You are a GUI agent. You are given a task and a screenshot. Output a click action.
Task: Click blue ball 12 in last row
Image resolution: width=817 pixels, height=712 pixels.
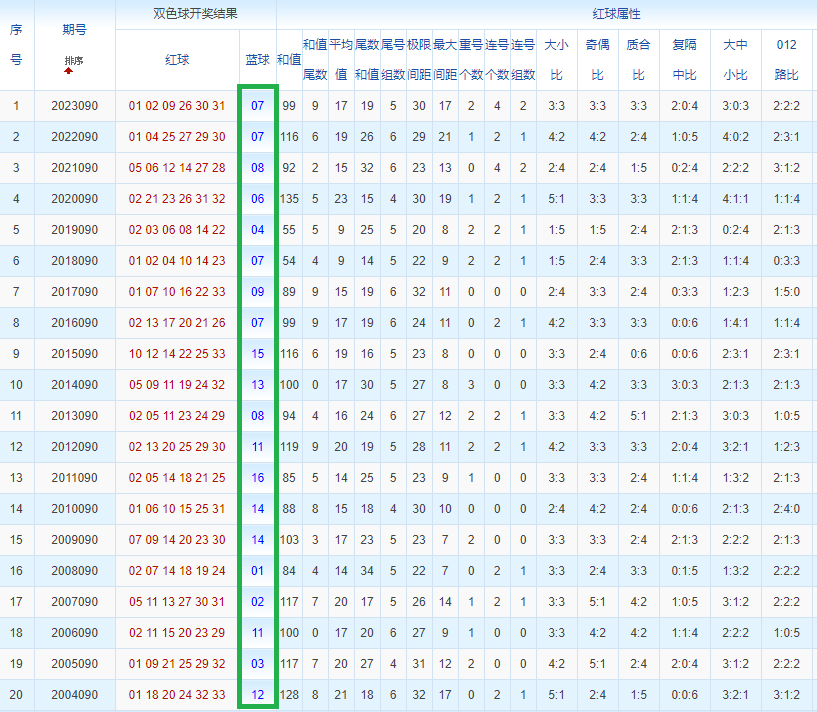point(257,695)
